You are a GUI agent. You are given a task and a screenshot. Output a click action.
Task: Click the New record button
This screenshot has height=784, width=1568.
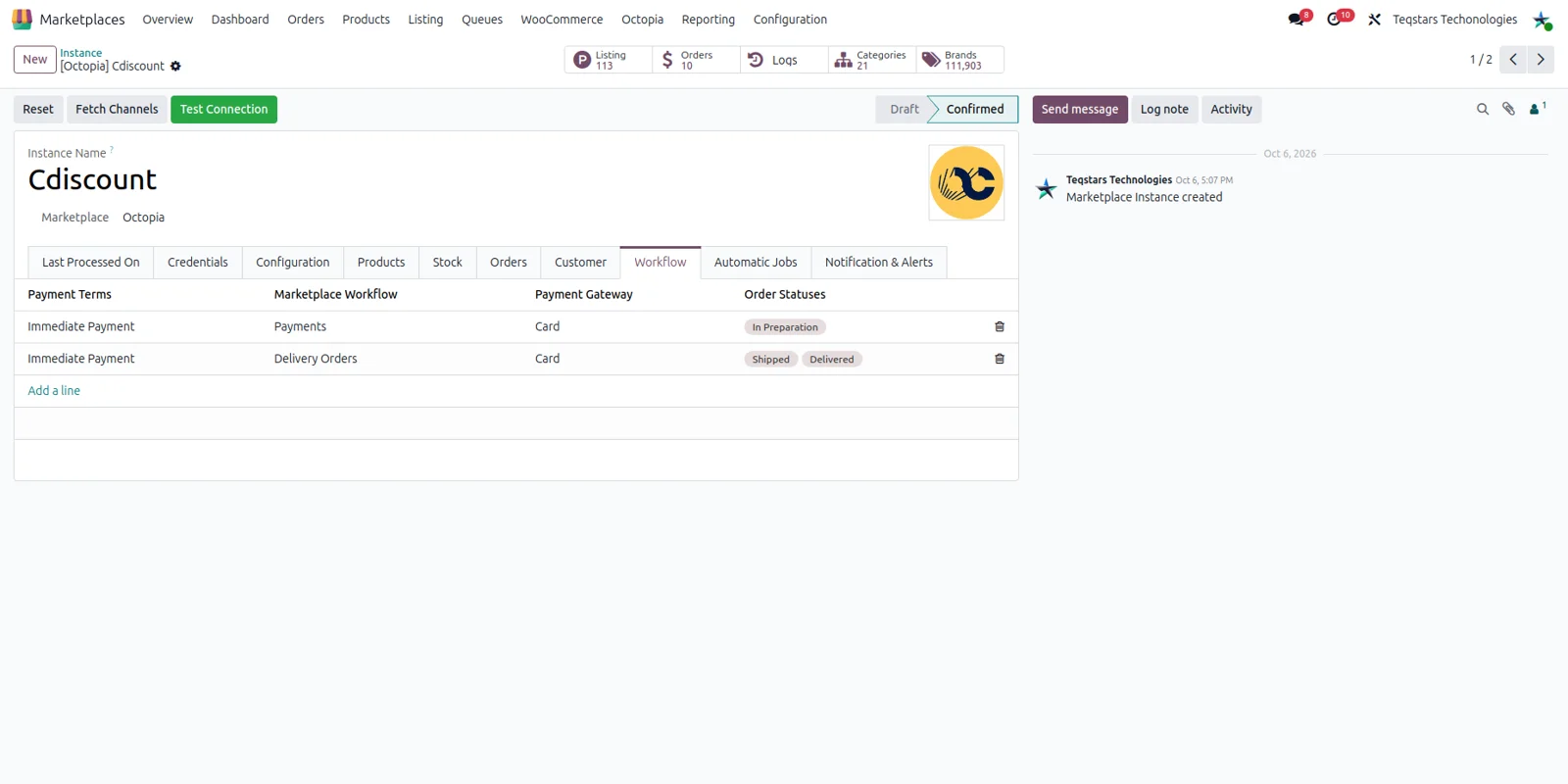coord(34,60)
